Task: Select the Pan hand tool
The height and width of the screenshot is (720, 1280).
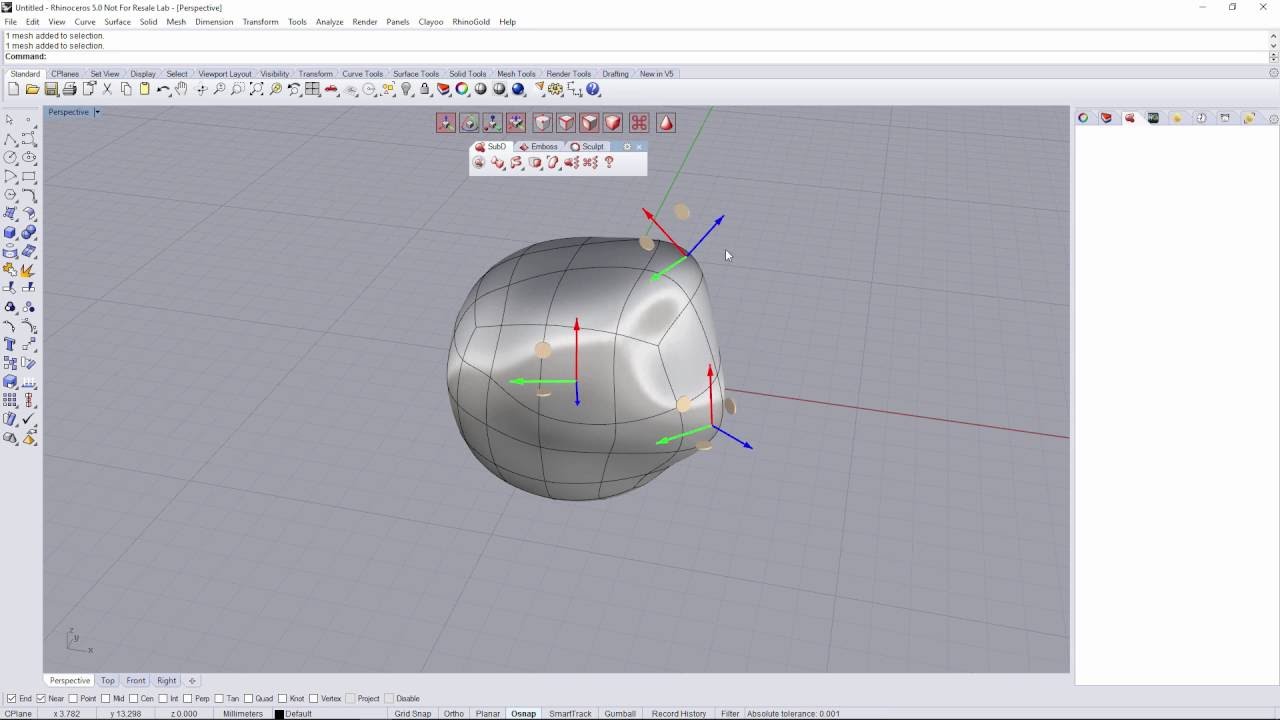Action: point(181,90)
